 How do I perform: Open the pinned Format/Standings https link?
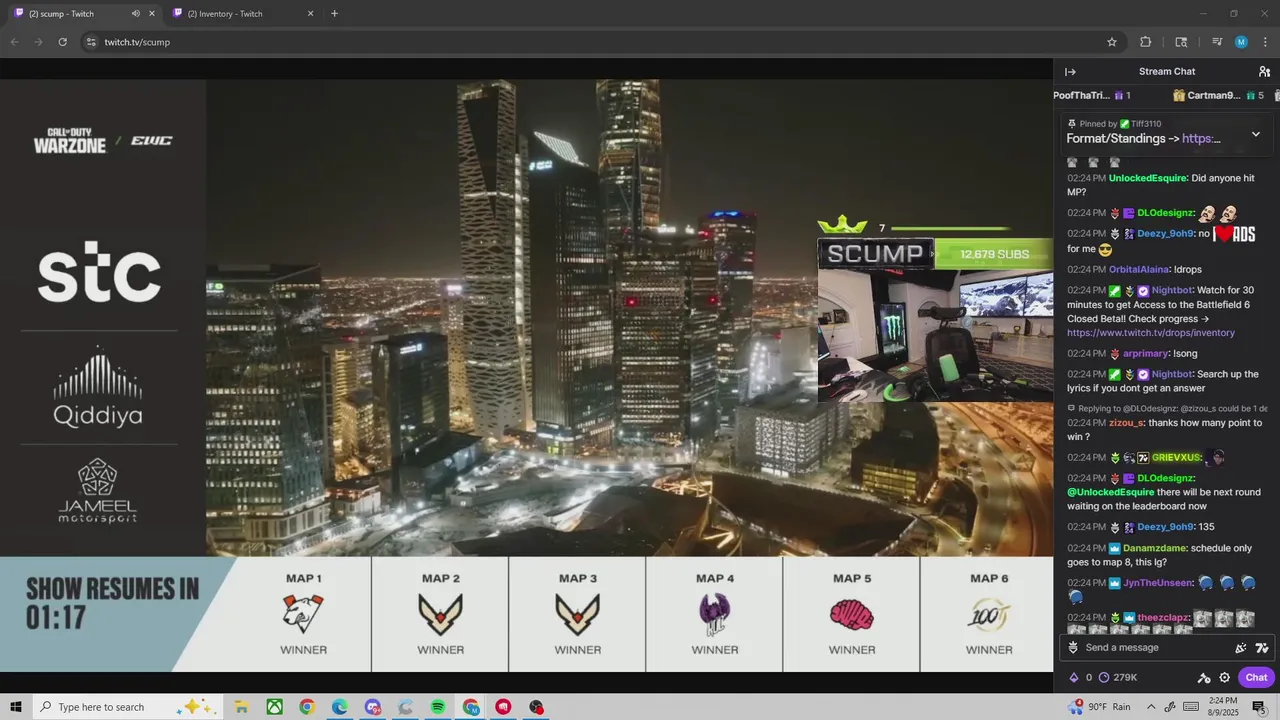1201,139
